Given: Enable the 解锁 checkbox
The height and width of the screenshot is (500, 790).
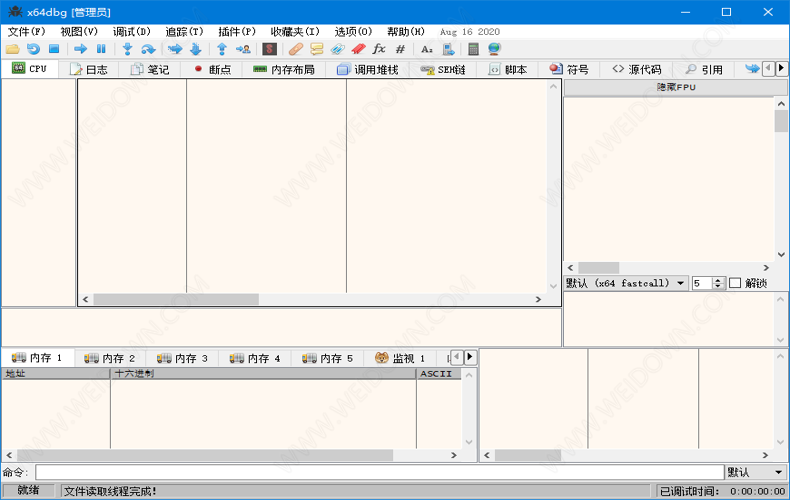Looking at the screenshot, I should coord(735,283).
